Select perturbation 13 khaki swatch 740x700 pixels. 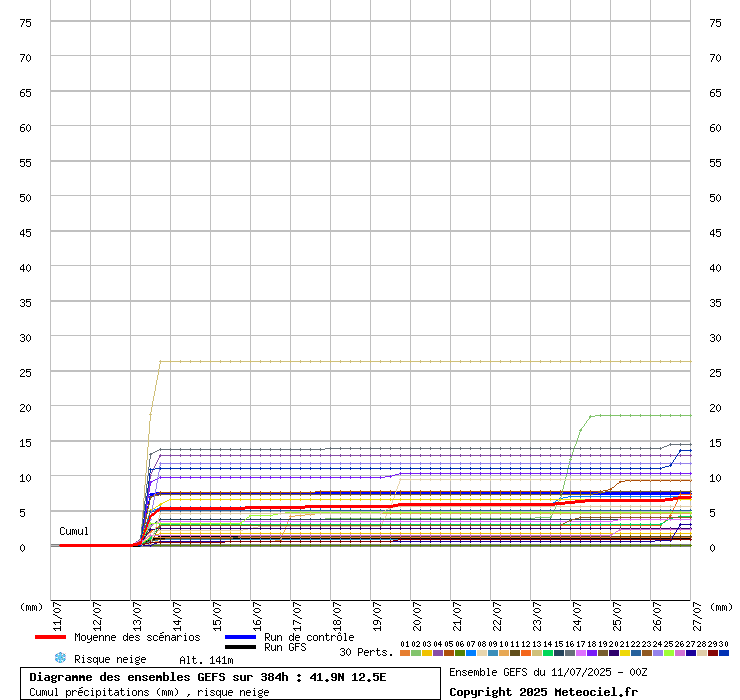click(537, 653)
